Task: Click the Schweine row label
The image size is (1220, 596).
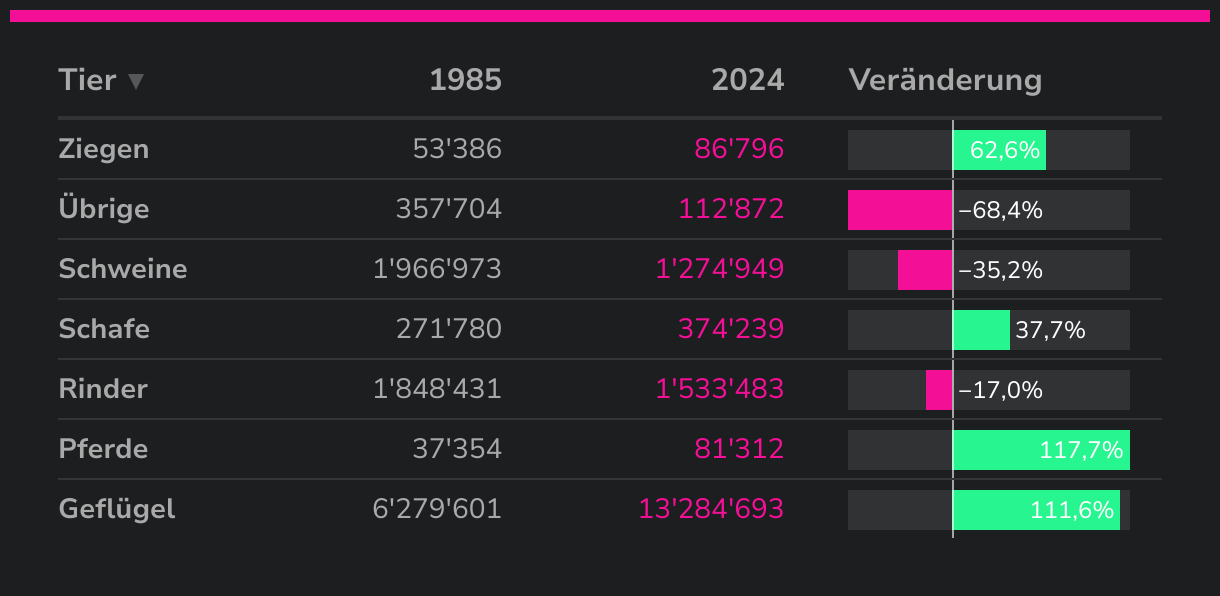Action: (x=123, y=269)
